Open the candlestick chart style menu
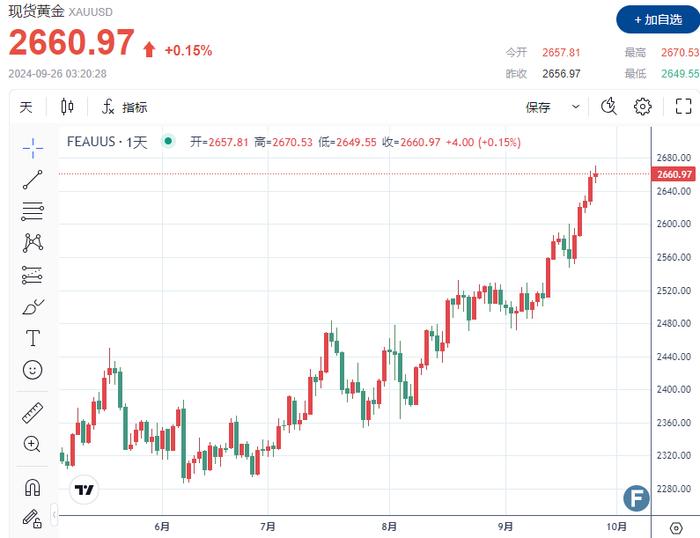This screenshot has height=538, width=700. [68, 107]
